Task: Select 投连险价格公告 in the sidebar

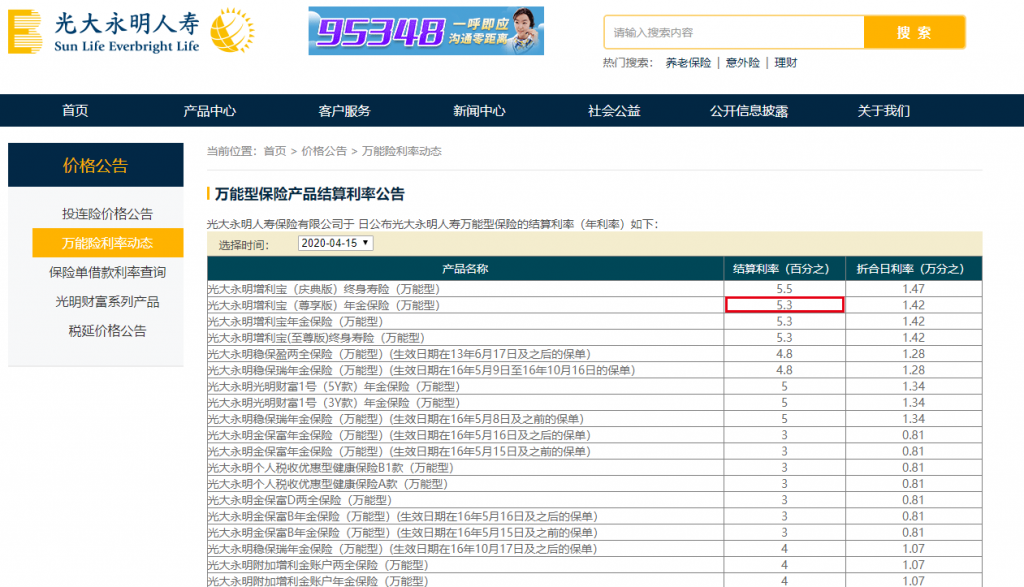Action: (107, 214)
